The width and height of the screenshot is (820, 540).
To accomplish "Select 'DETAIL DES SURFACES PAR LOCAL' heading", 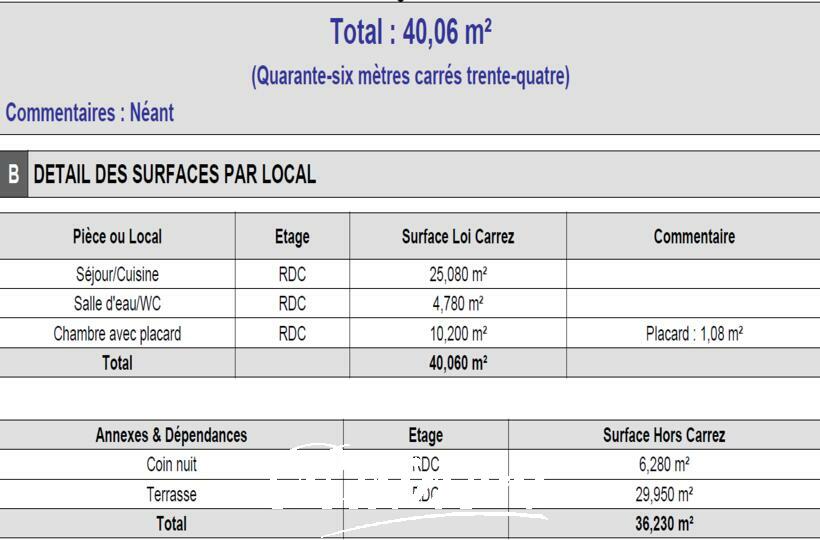I will [x=175, y=174].
